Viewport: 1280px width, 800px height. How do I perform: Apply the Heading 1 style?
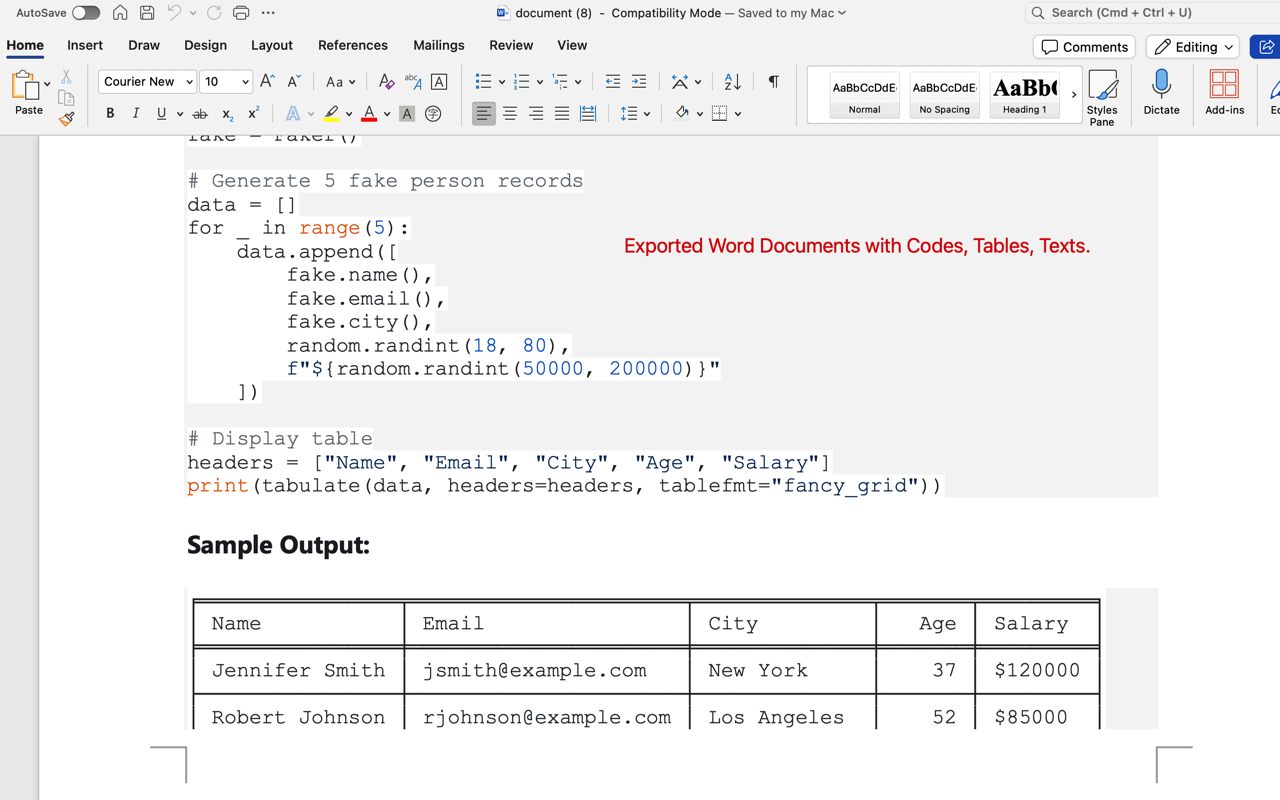click(x=1025, y=95)
